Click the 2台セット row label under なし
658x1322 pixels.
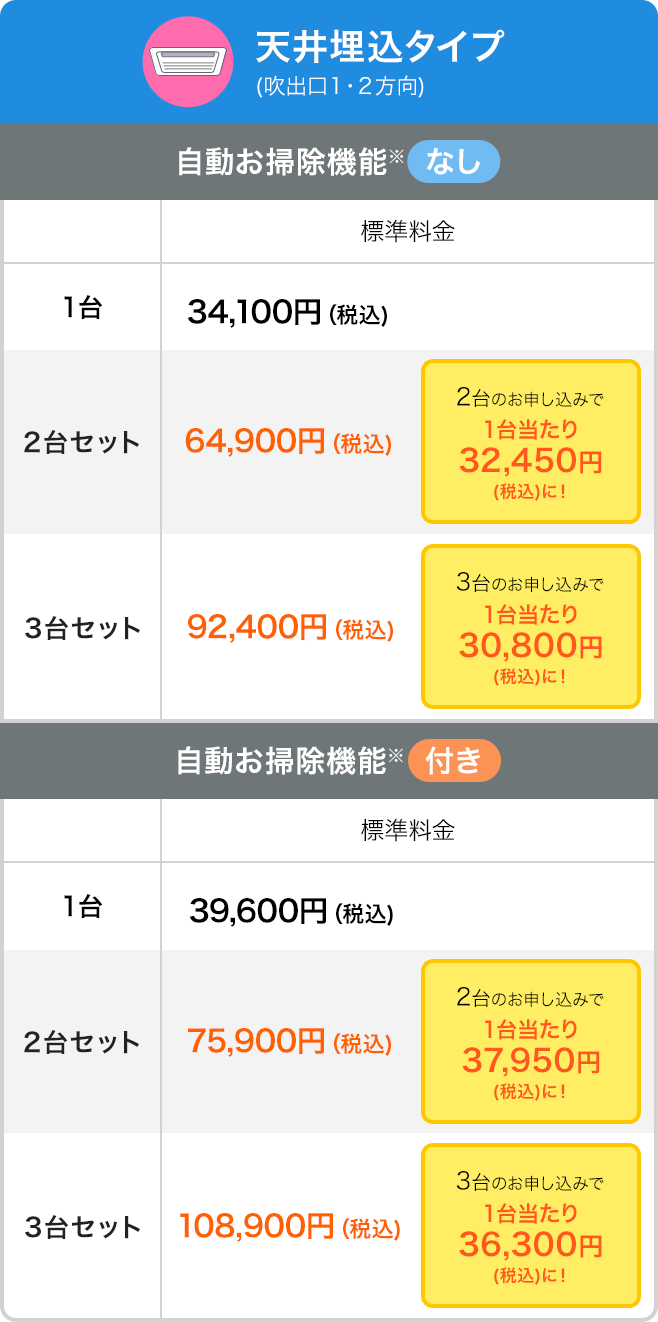[x=82, y=443]
